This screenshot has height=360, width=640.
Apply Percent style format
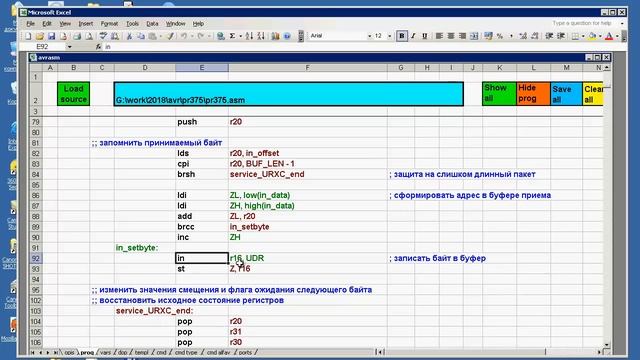(500, 36)
